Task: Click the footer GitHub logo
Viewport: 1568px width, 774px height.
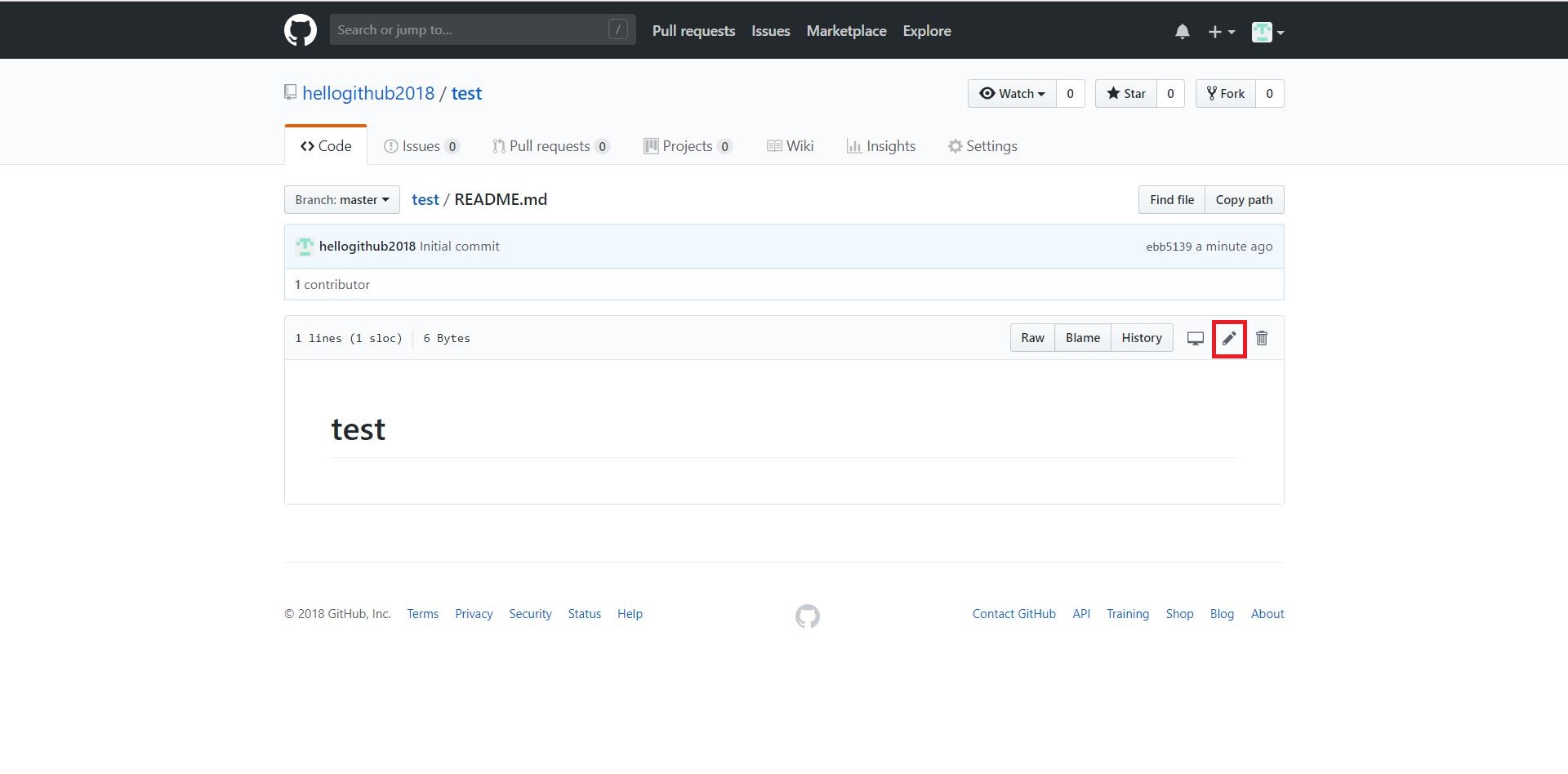Action: coord(808,616)
